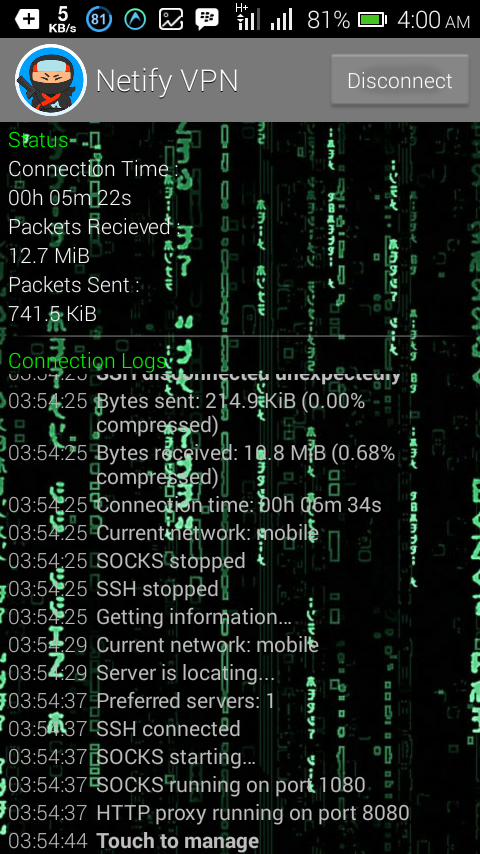Tap the H+ mobile data signal icon
Viewport: 480px width, 854px height.
point(247,17)
